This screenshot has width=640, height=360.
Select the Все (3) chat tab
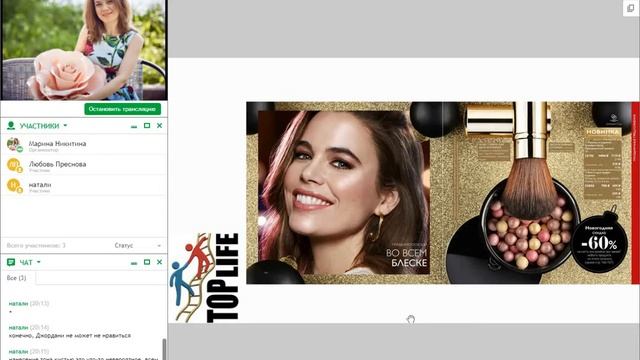(x=17, y=278)
